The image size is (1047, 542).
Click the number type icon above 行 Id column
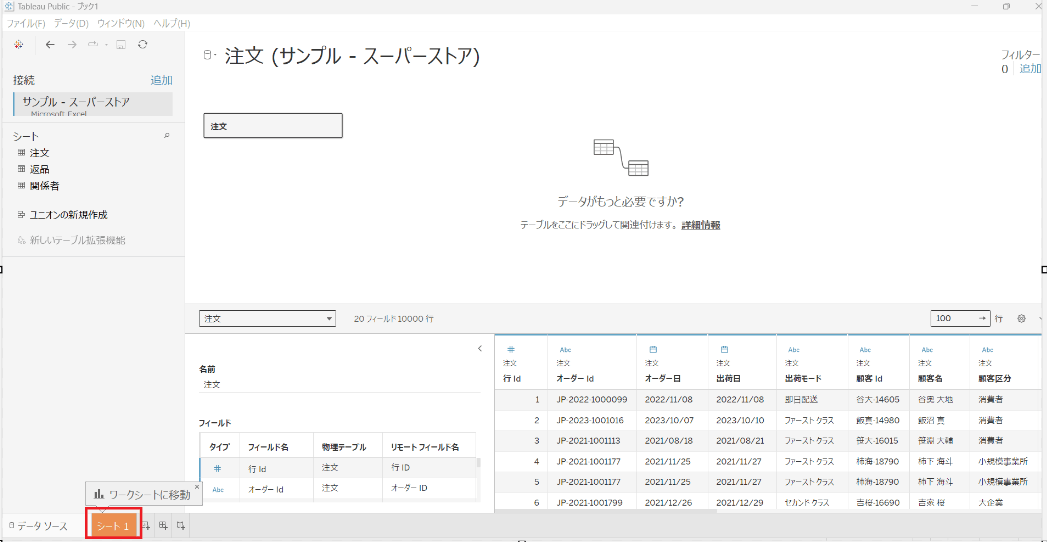[511, 349]
